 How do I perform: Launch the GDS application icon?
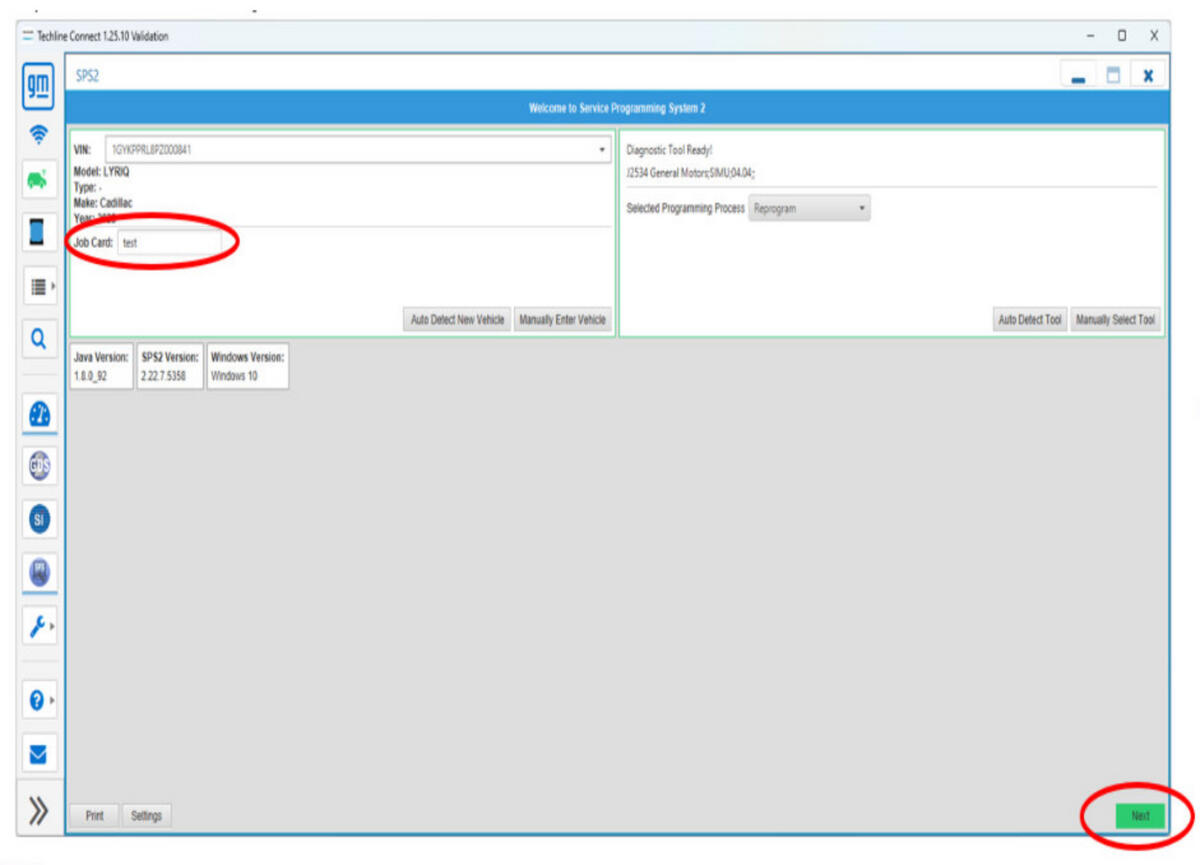click(38, 466)
